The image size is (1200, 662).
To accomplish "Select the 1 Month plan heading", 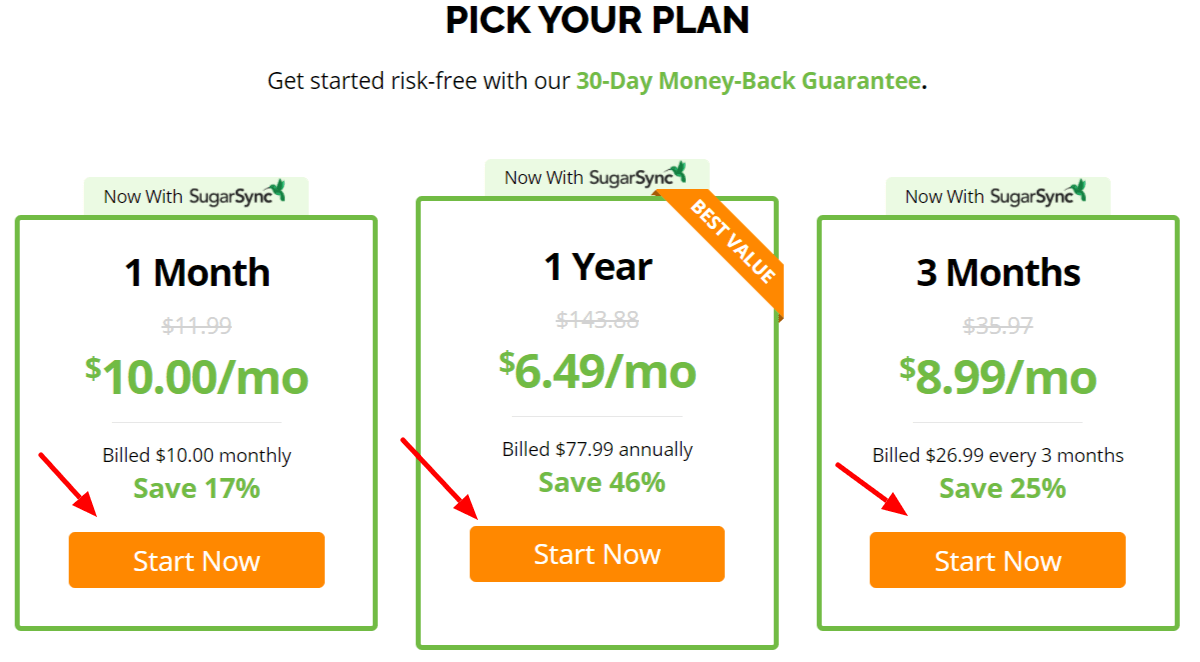I will coord(197,272).
